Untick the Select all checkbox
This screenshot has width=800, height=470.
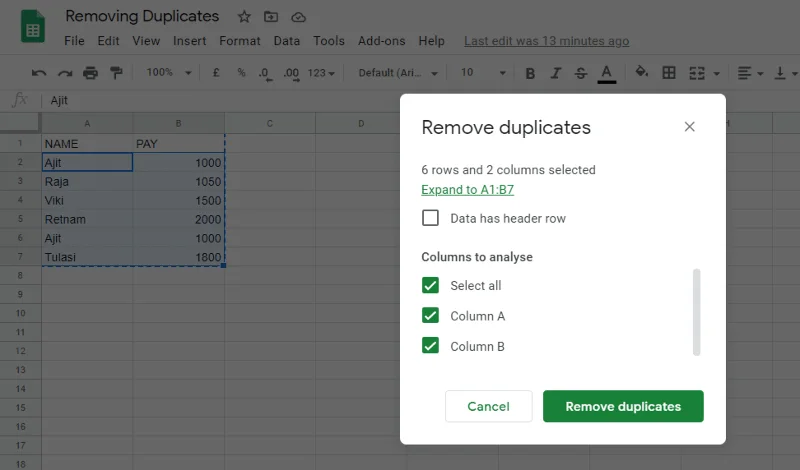pos(430,285)
